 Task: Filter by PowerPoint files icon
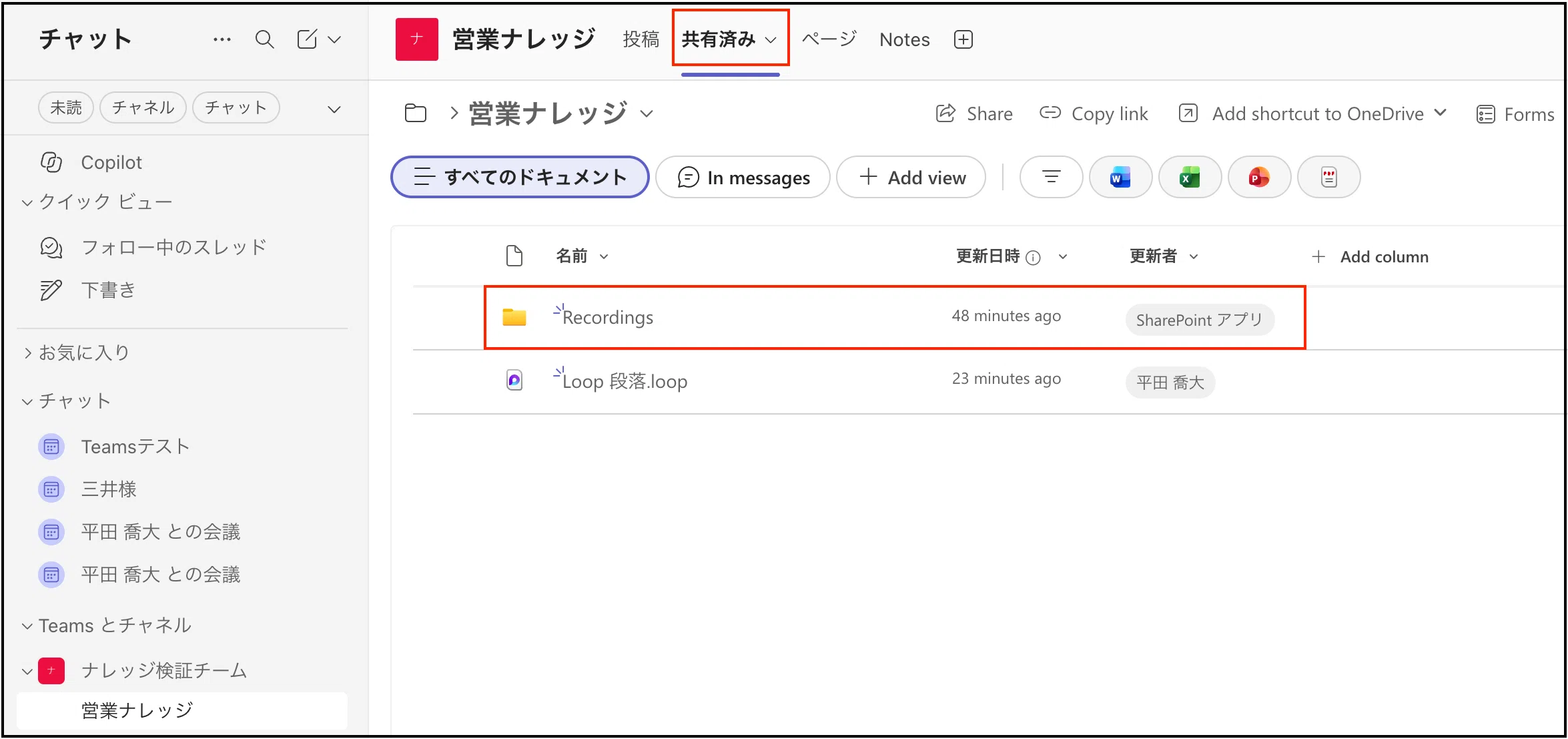tap(1259, 177)
